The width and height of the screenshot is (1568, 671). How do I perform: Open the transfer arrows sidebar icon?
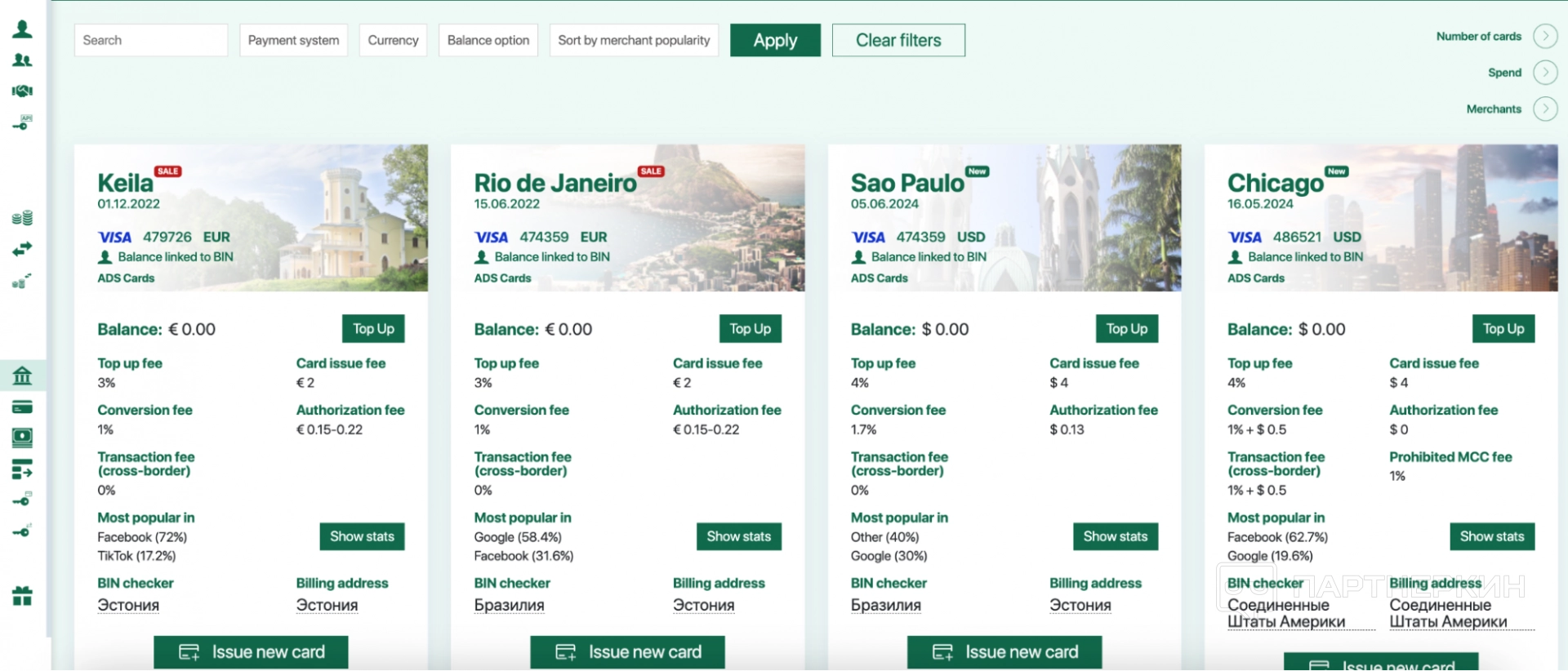(x=23, y=248)
